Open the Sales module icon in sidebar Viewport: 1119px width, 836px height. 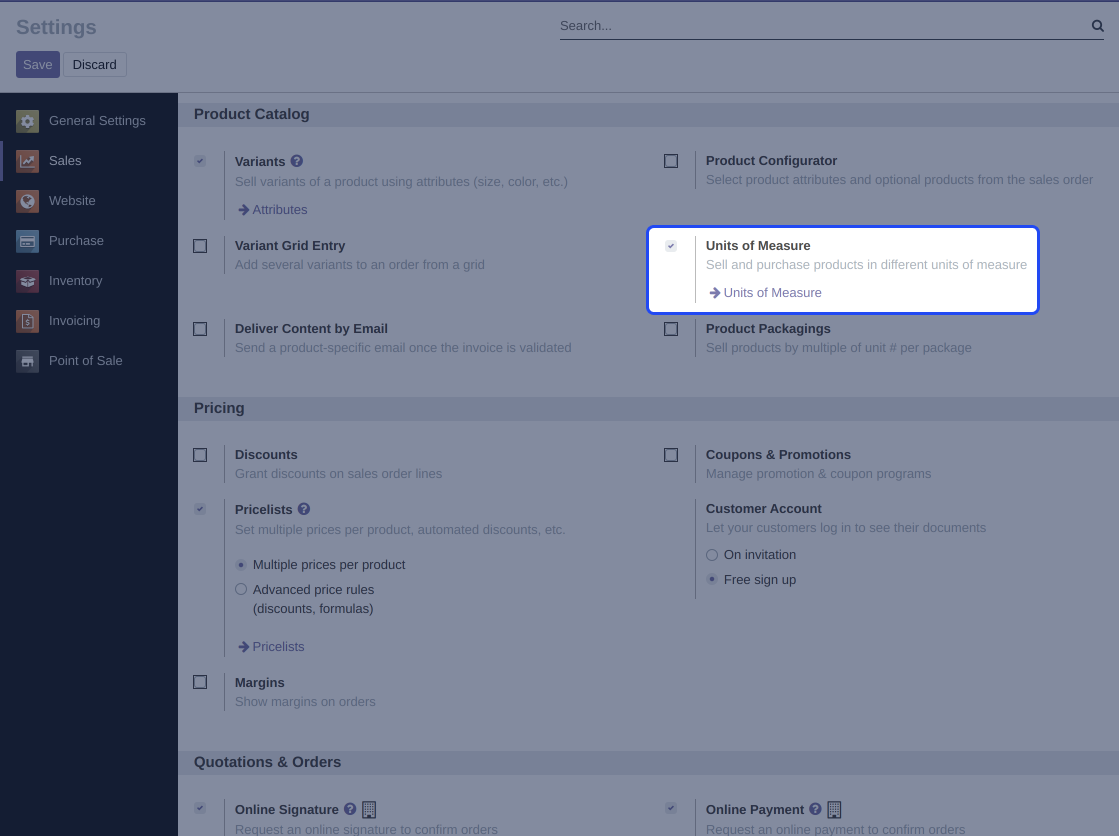(x=28, y=161)
